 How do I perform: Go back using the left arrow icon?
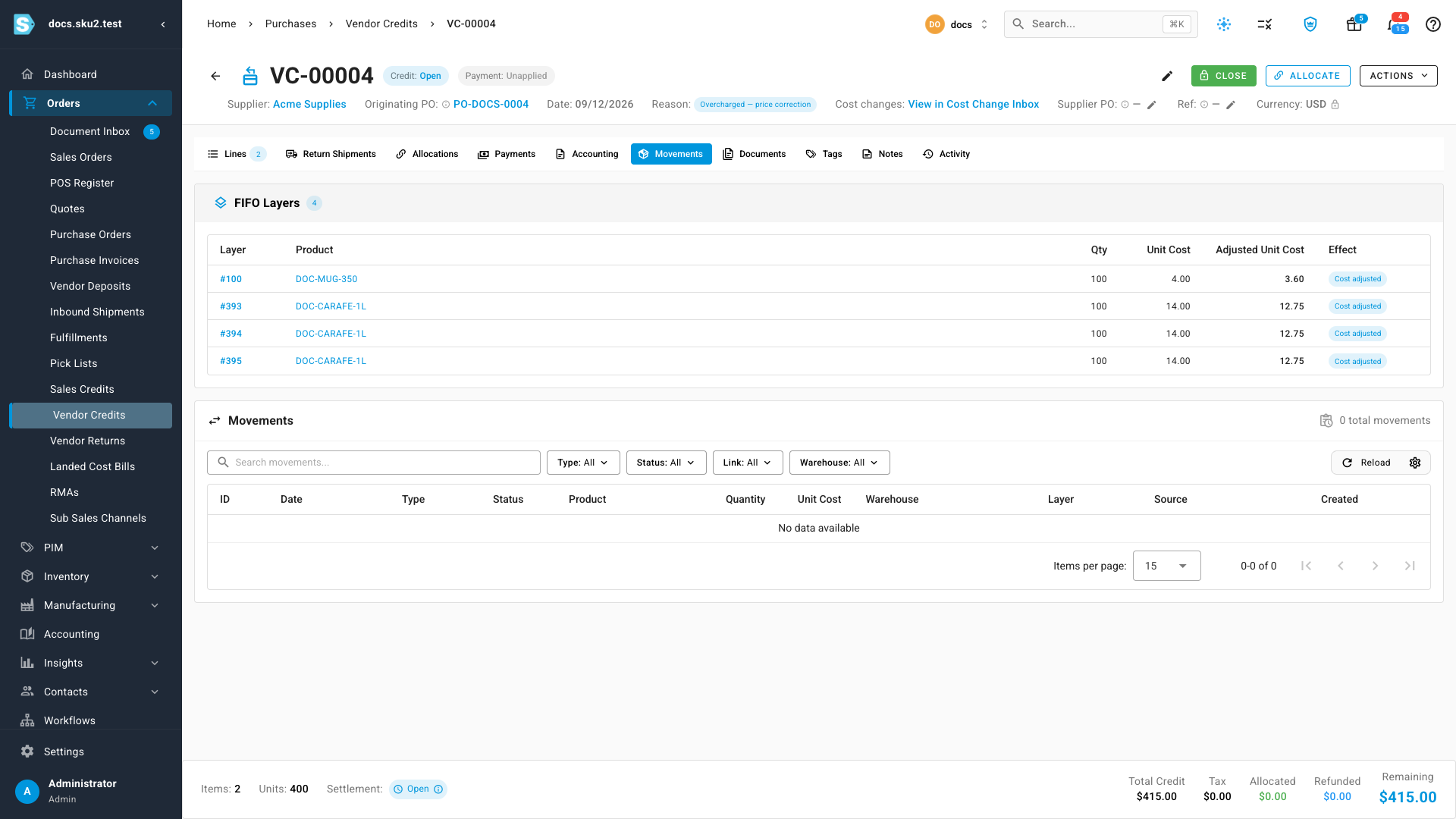[x=215, y=76]
